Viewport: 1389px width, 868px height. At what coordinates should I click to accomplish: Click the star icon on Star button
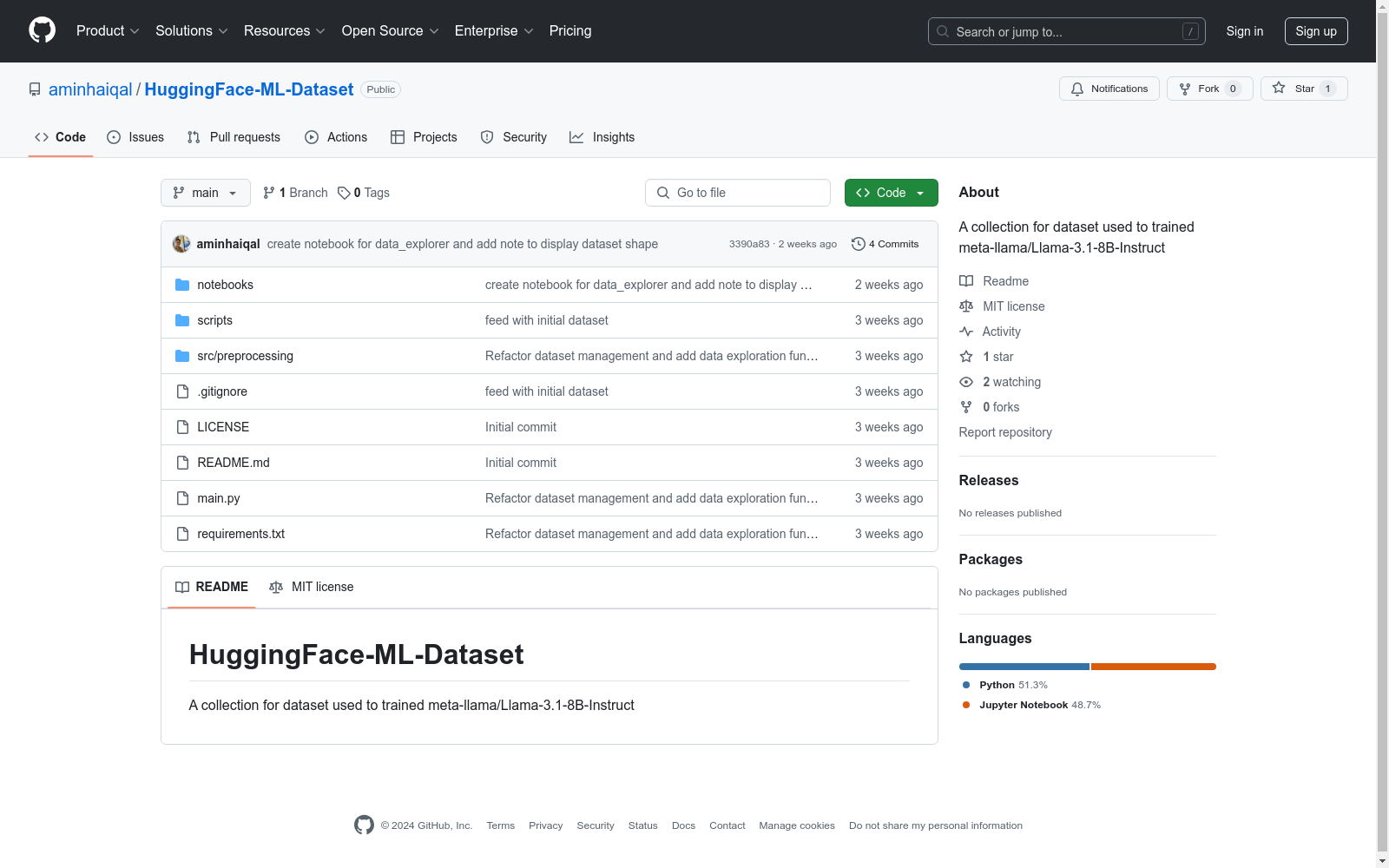pos(1279,88)
